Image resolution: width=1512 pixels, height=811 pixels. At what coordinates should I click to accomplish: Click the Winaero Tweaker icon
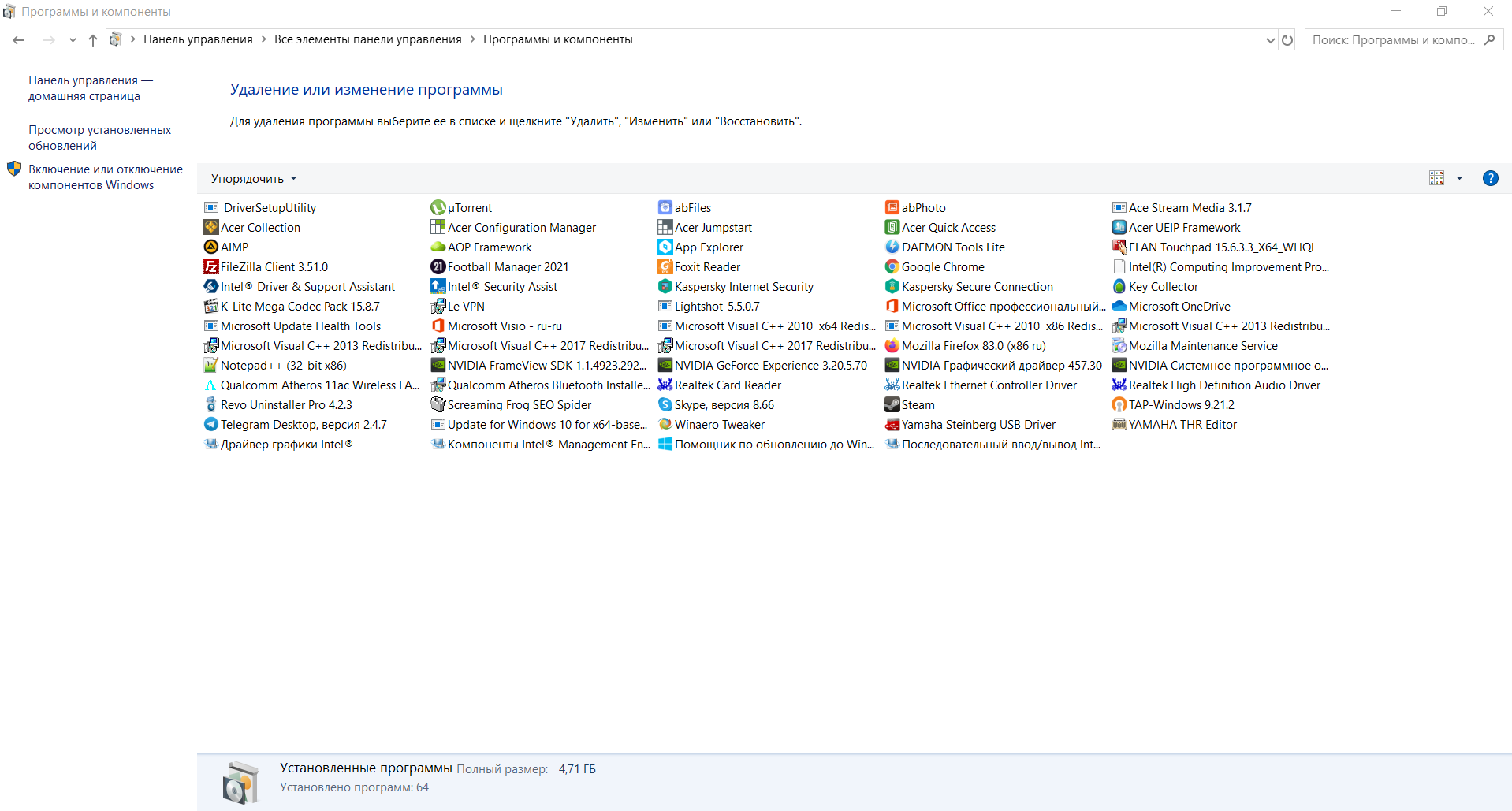click(x=665, y=425)
